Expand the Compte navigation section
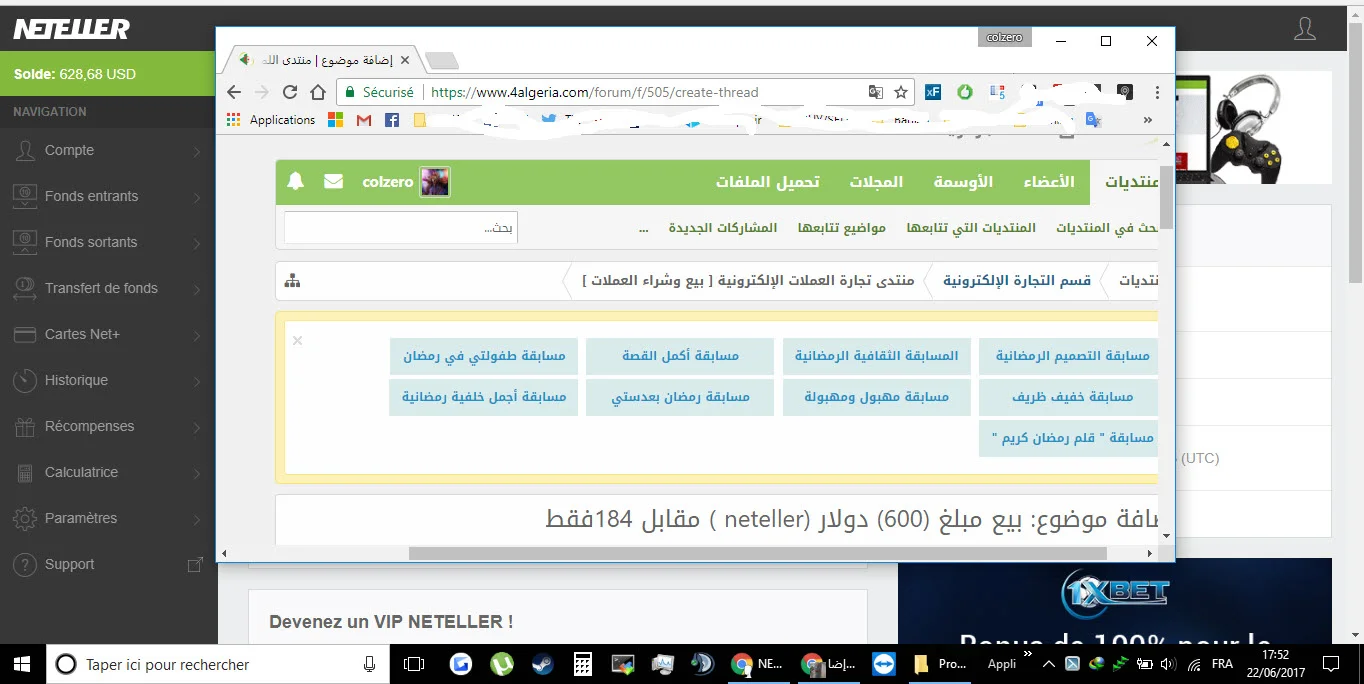This screenshot has width=1364, height=684. click(x=108, y=150)
